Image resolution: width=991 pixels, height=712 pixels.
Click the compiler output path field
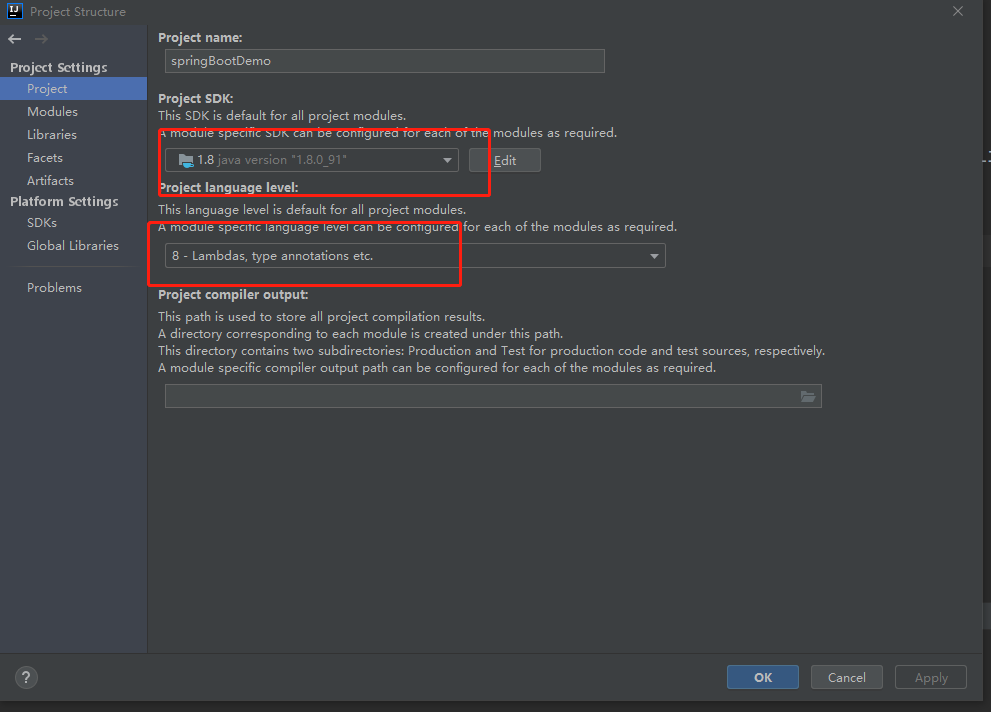click(493, 396)
